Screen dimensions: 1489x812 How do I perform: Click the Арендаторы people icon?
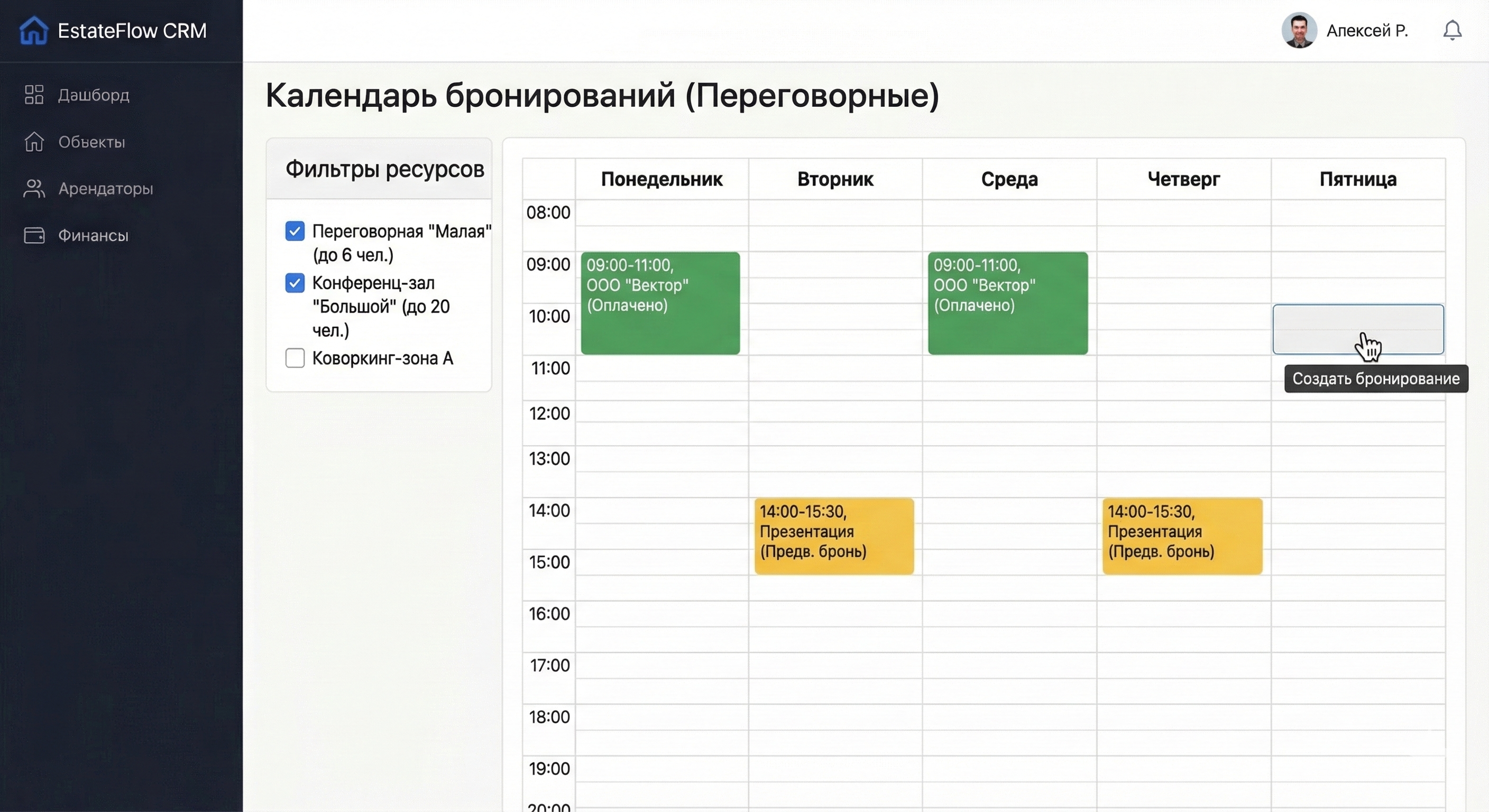34,188
